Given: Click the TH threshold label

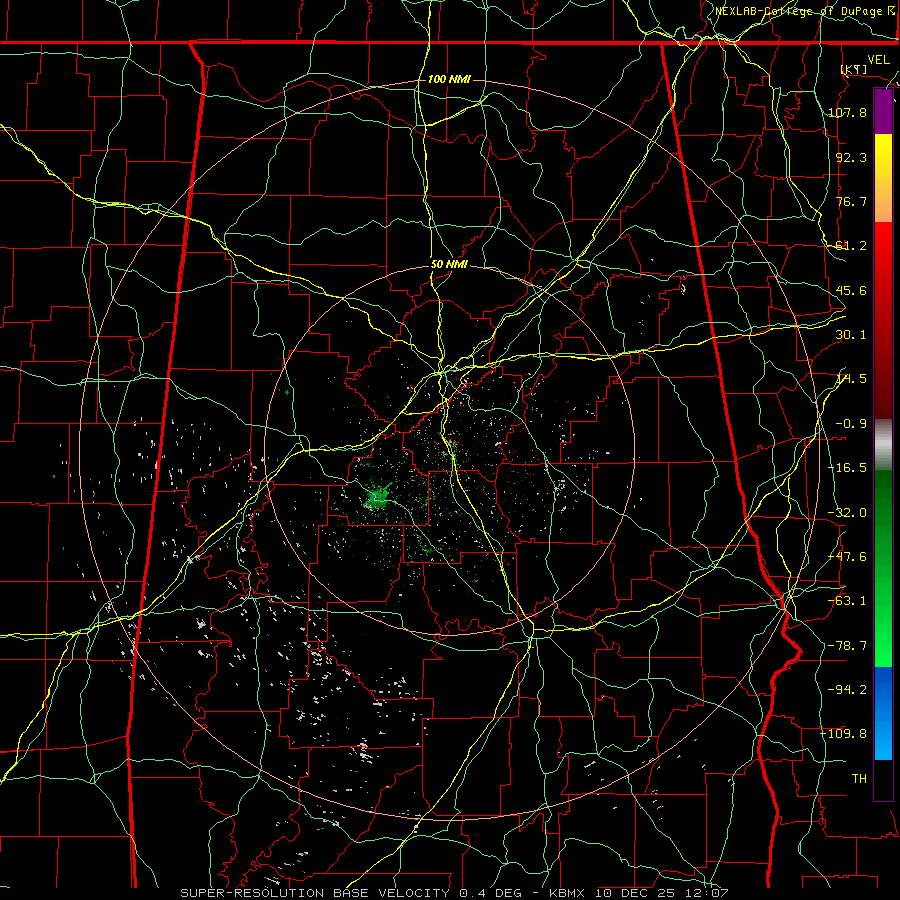Looking at the screenshot, I should [x=859, y=778].
